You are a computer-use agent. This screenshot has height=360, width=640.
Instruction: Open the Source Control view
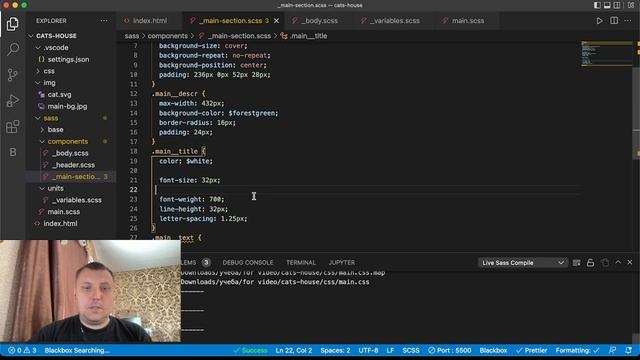coord(13,75)
